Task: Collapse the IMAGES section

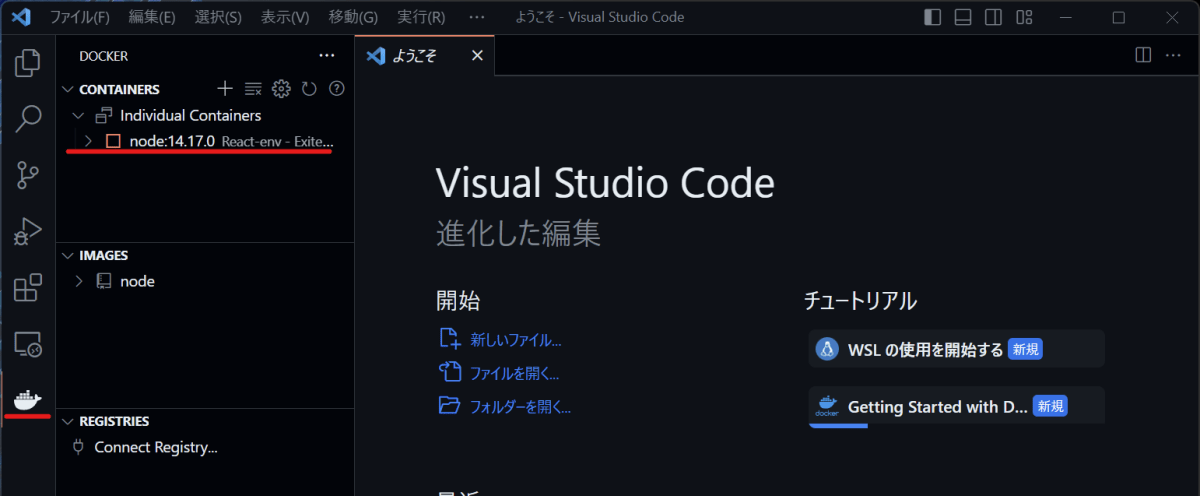Action: (x=68, y=255)
